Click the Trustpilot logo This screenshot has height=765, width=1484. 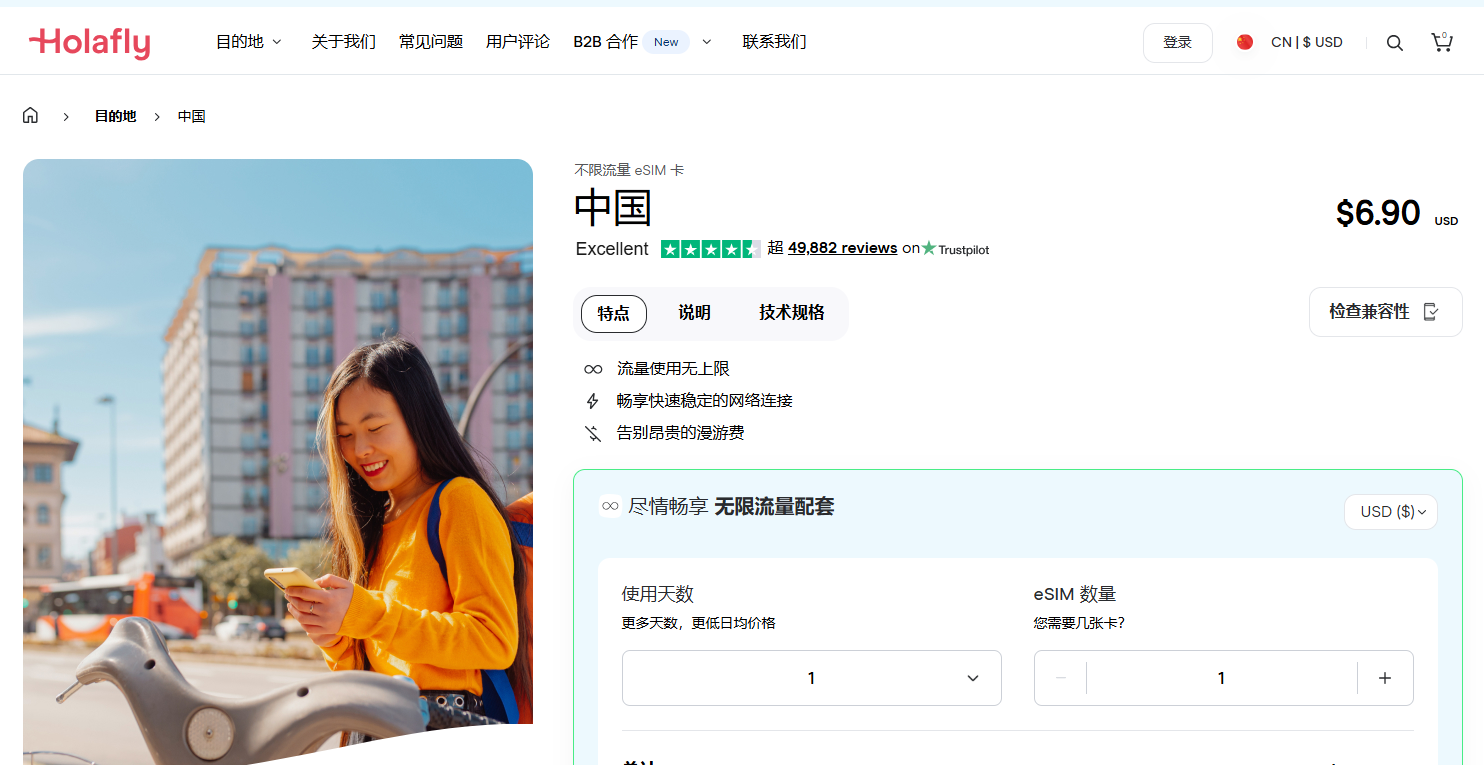click(x=955, y=249)
